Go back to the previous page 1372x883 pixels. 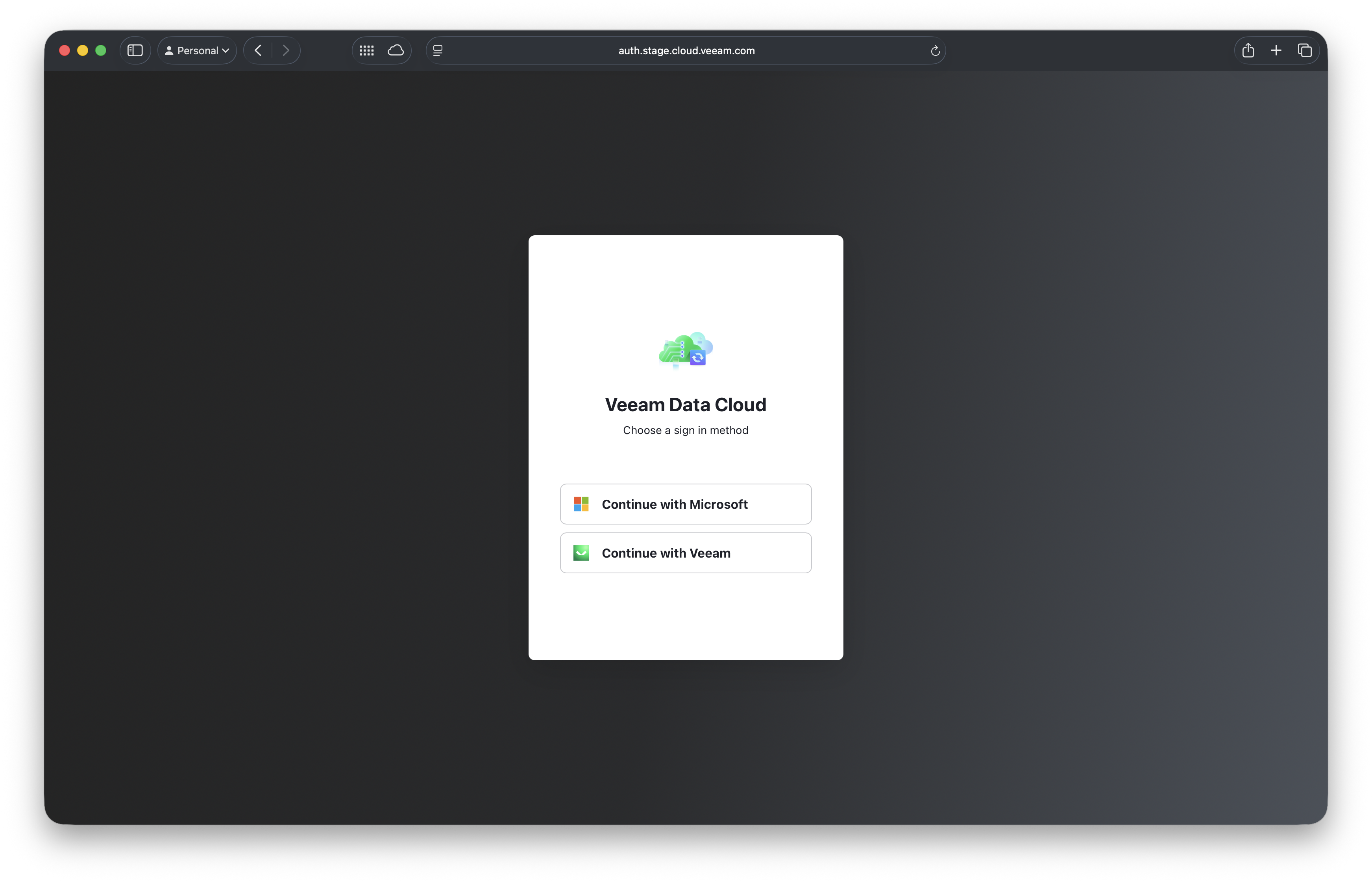point(258,50)
